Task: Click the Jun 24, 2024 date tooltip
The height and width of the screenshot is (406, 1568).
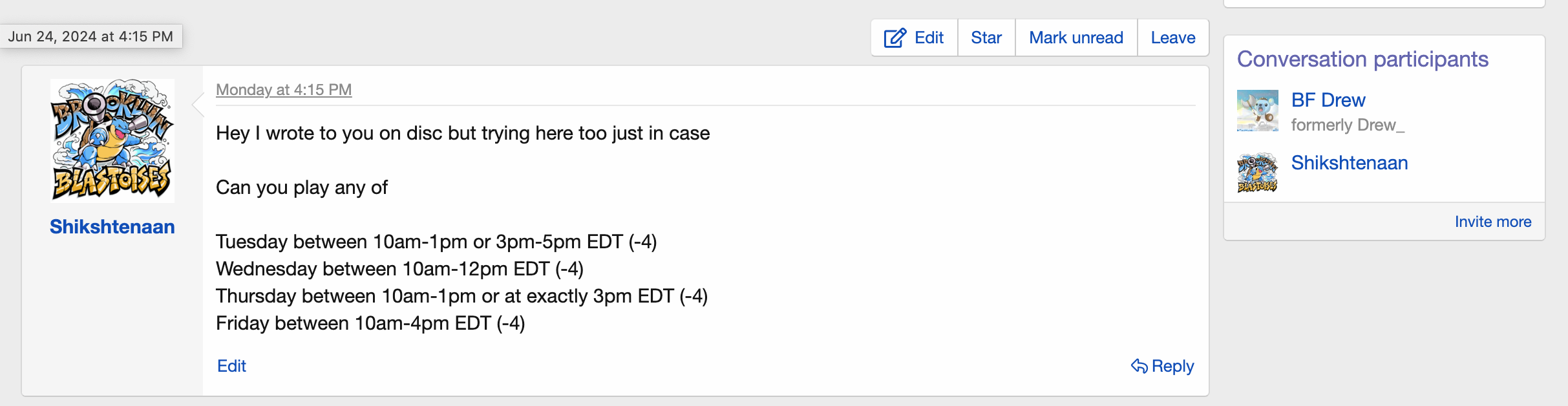Action: click(x=90, y=37)
